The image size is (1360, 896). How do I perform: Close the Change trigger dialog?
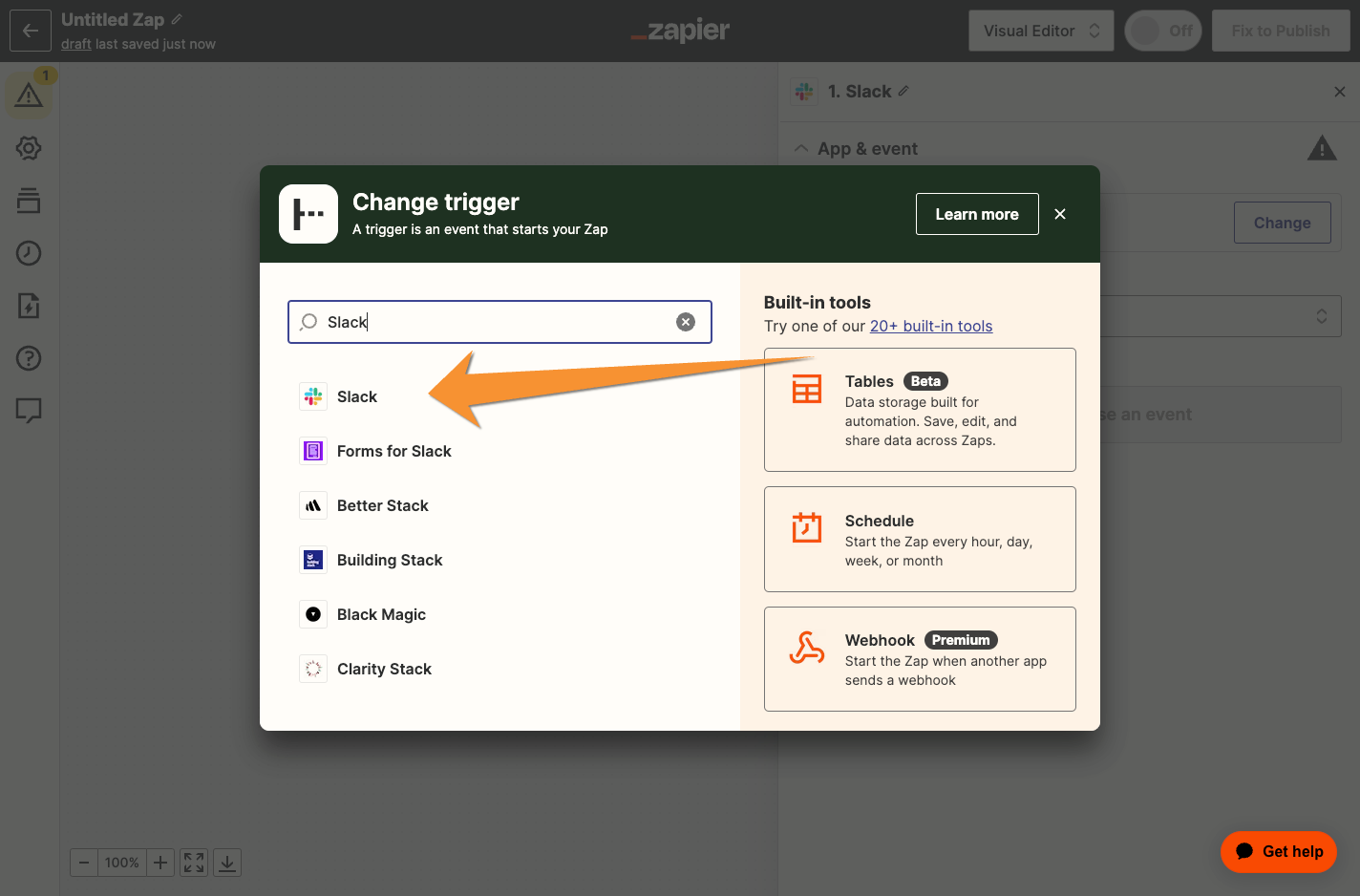(1060, 214)
